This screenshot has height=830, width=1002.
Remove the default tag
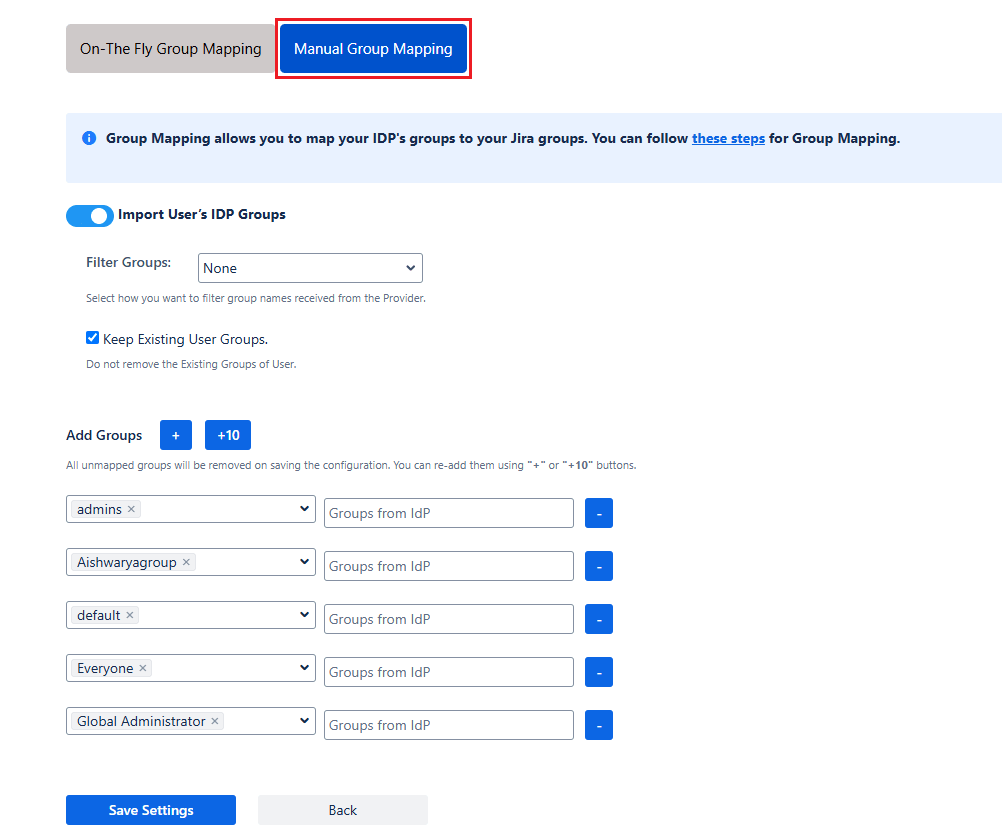[x=130, y=615]
